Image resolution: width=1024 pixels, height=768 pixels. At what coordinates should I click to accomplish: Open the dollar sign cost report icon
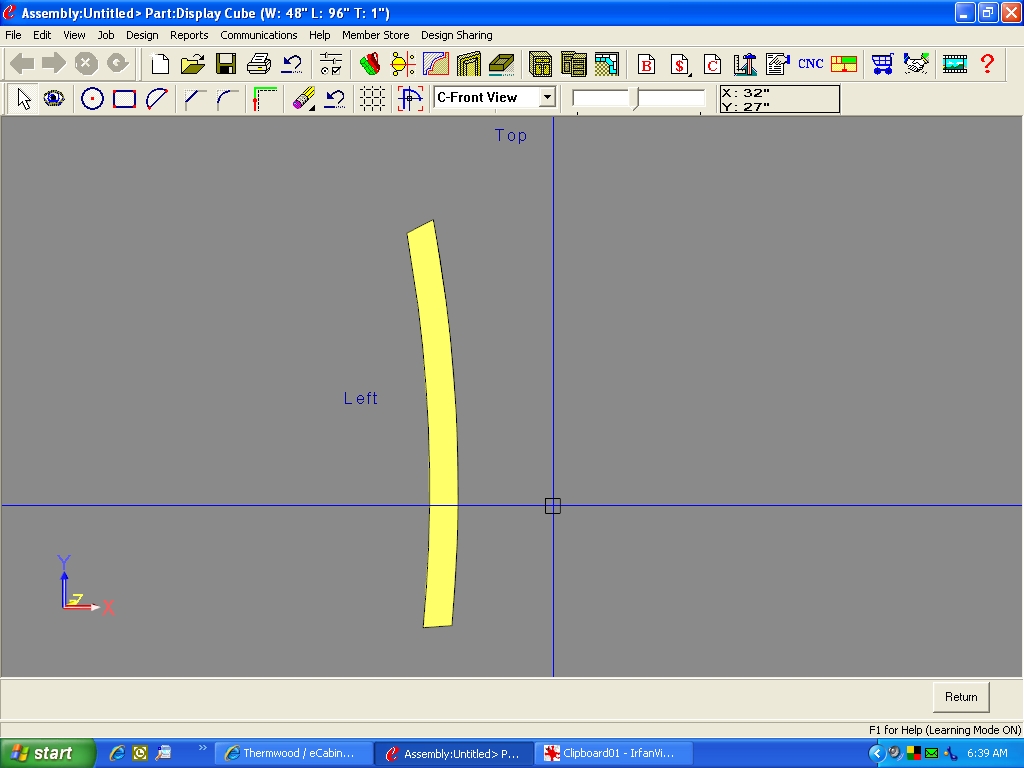(679, 64)
